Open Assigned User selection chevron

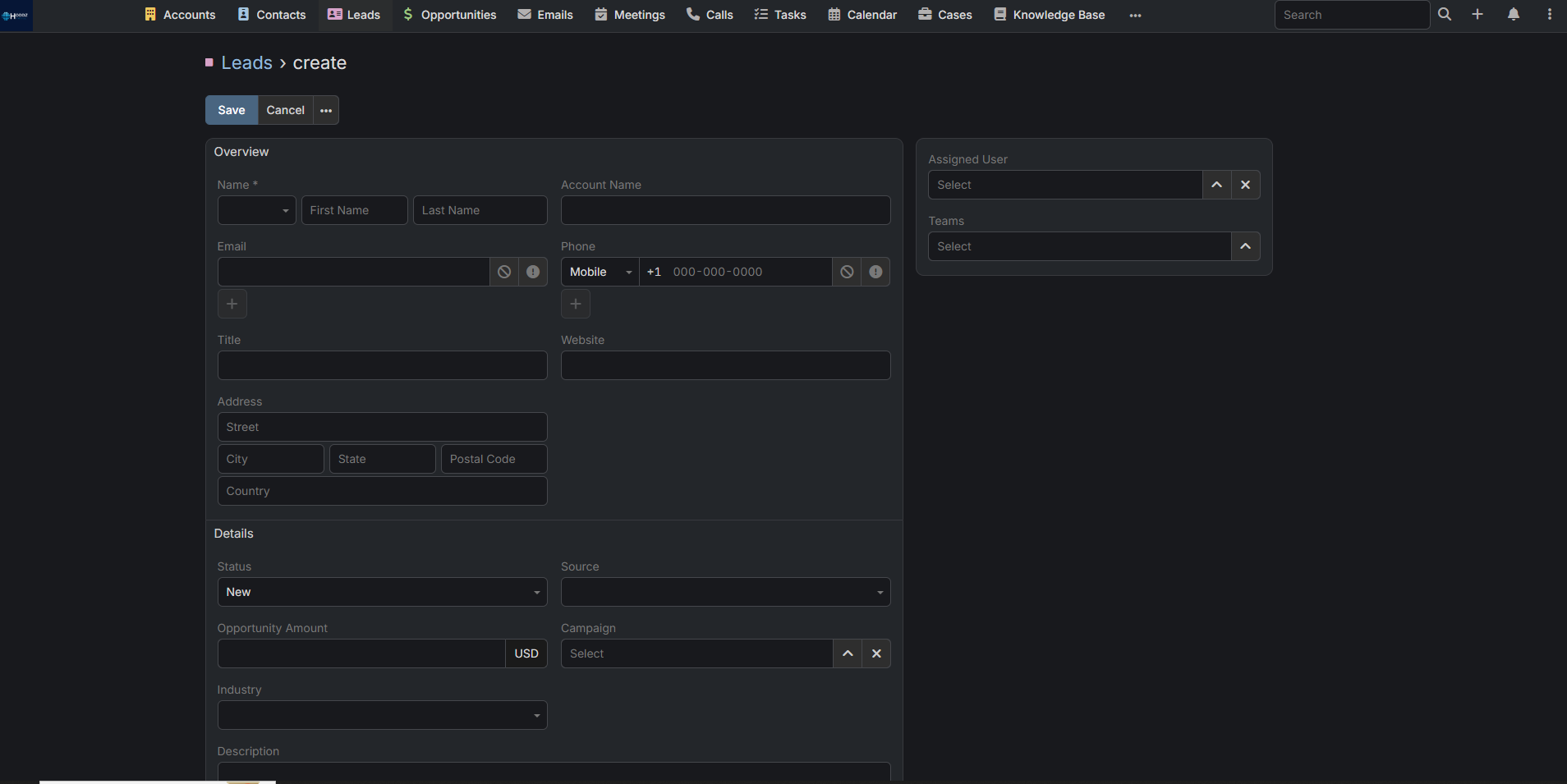1216,185
